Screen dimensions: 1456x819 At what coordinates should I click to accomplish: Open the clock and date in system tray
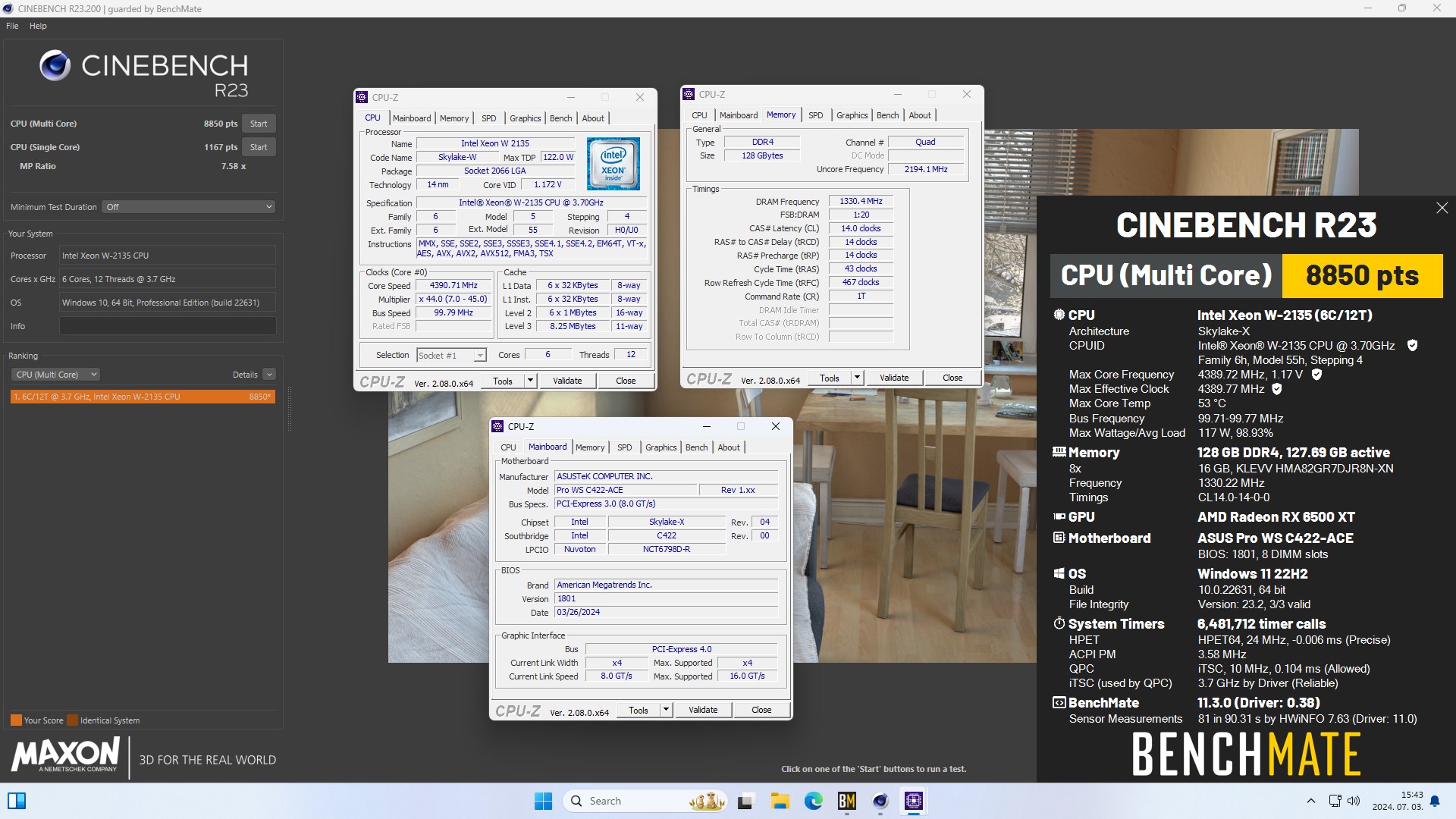click(x=1397, y=801)
